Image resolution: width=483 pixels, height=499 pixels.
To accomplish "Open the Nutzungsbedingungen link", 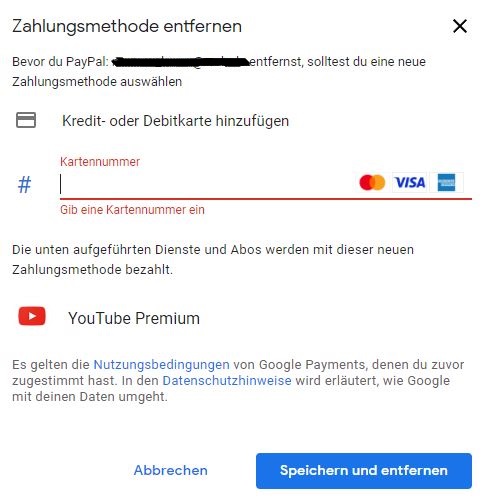I will (161, 364).
